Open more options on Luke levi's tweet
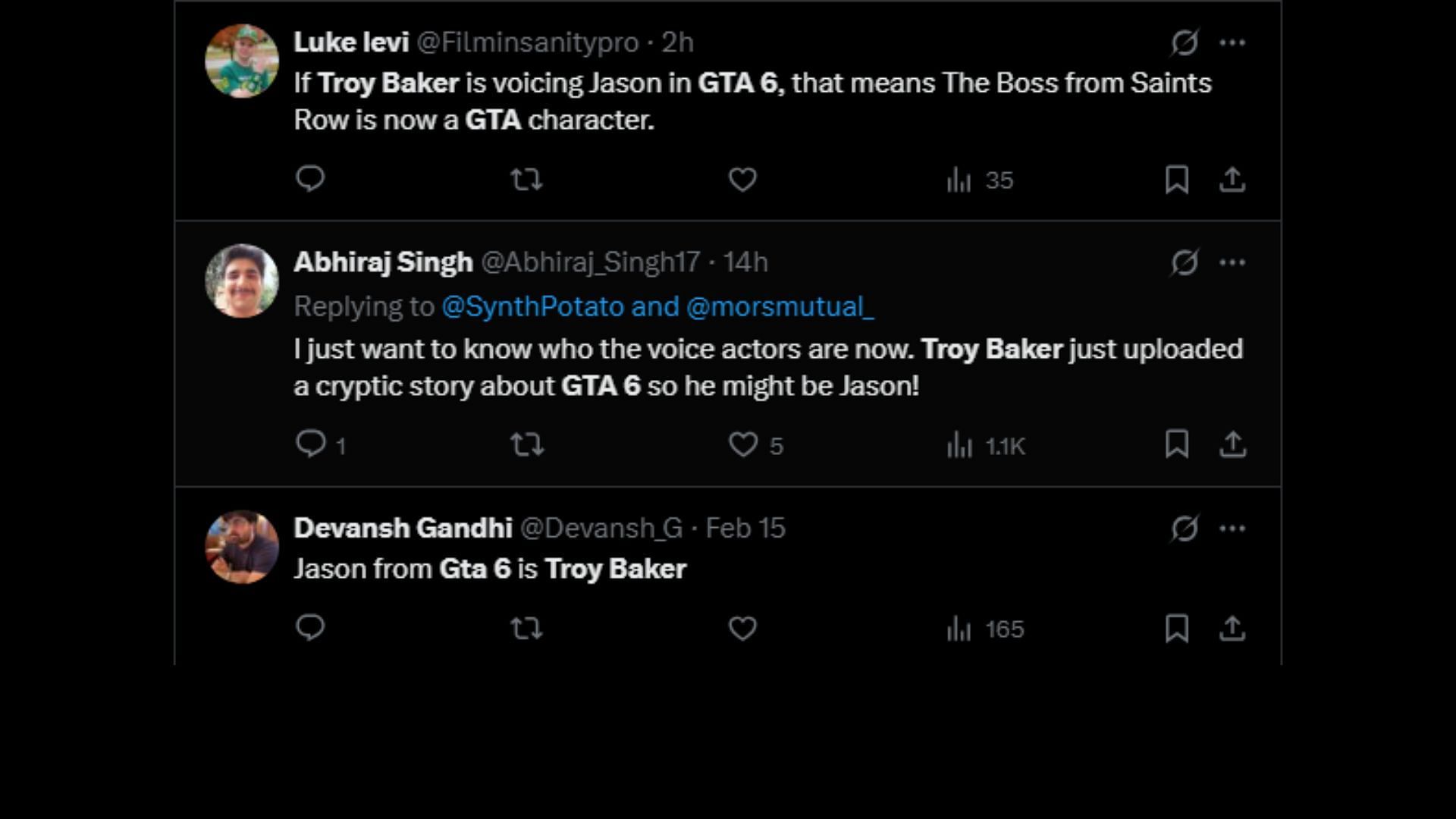The height and width of the screenshot is (819, 1456). 1232,42
